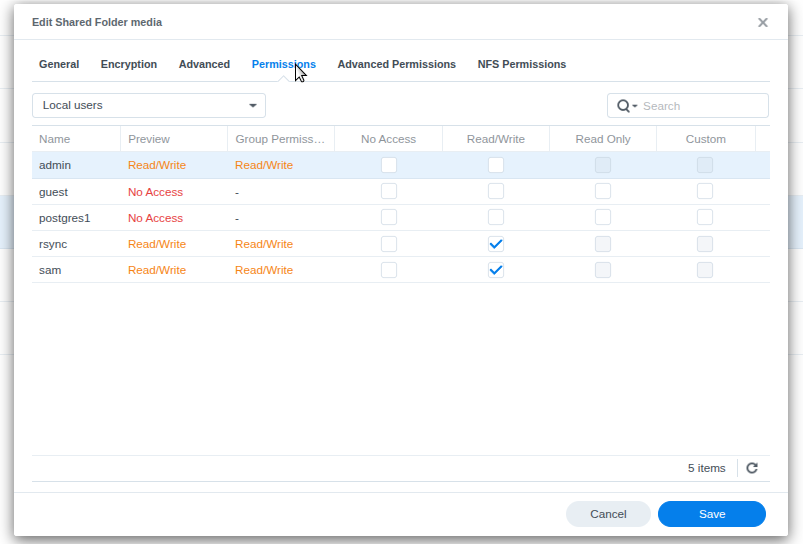Sort by the Name column header

point(55,139)
